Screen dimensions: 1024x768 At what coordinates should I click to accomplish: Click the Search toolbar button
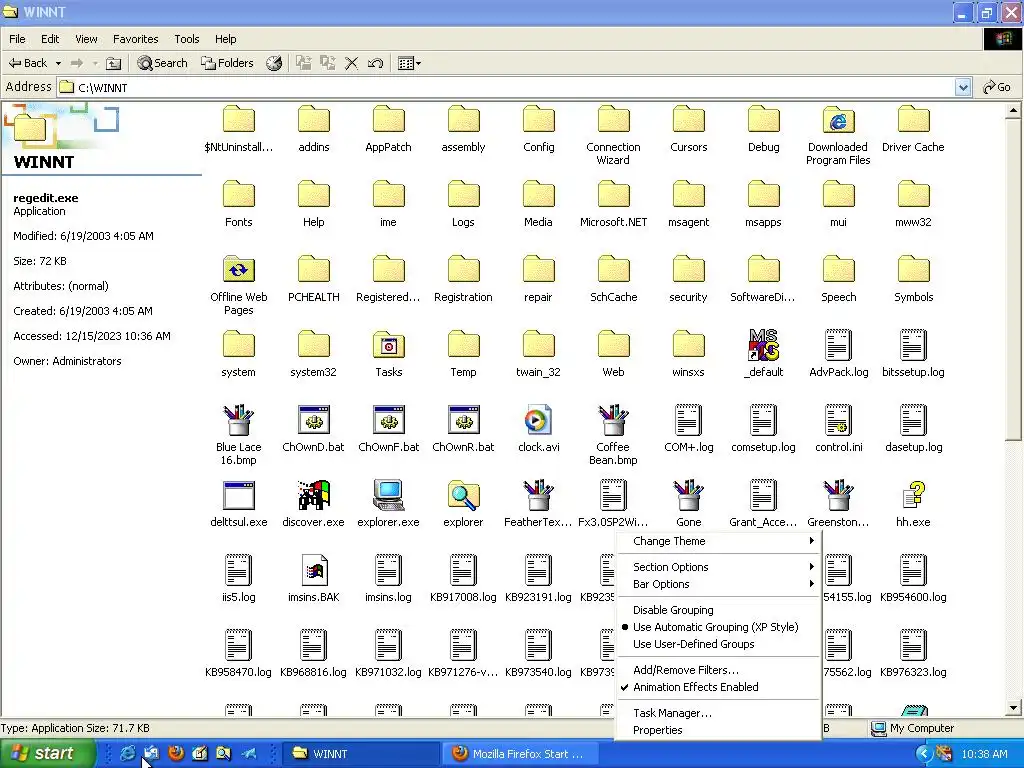pyautogui.click(x=163, y=63)
